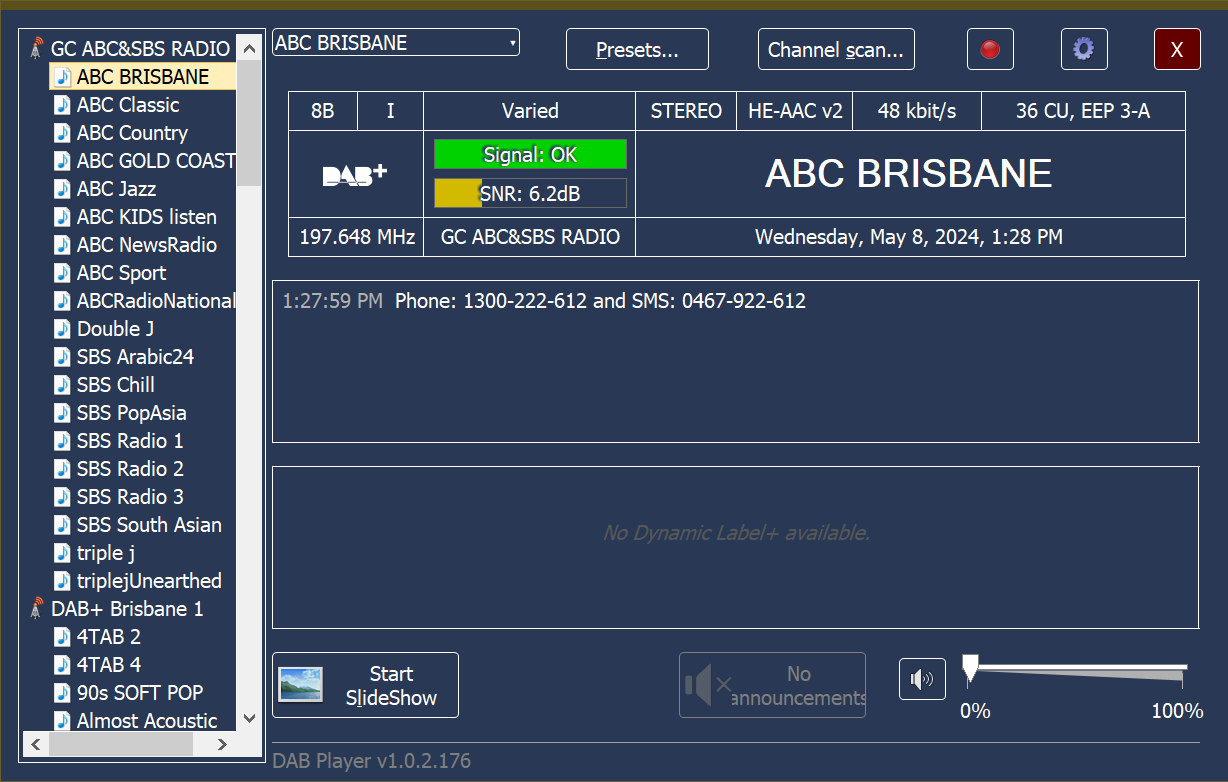Toggle the No announcements button
Screen dimensions: 1228x782
point(772,685)
